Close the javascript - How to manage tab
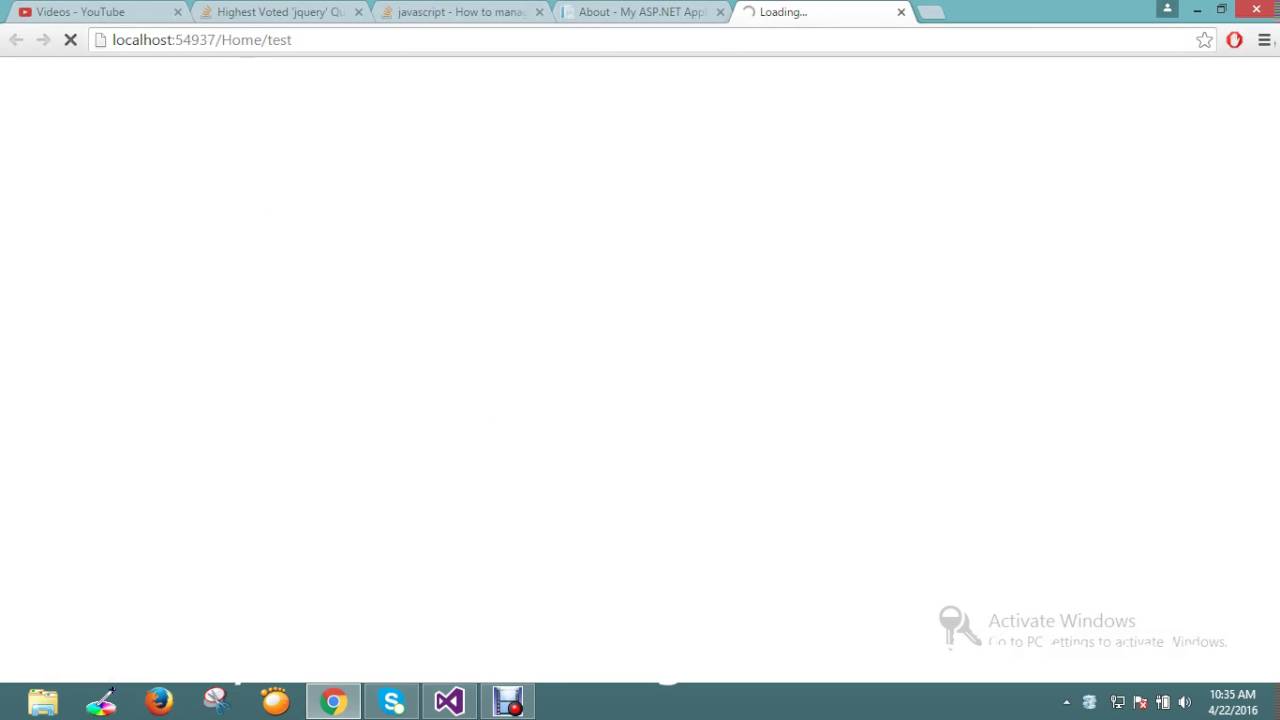 tap(540, 12)
